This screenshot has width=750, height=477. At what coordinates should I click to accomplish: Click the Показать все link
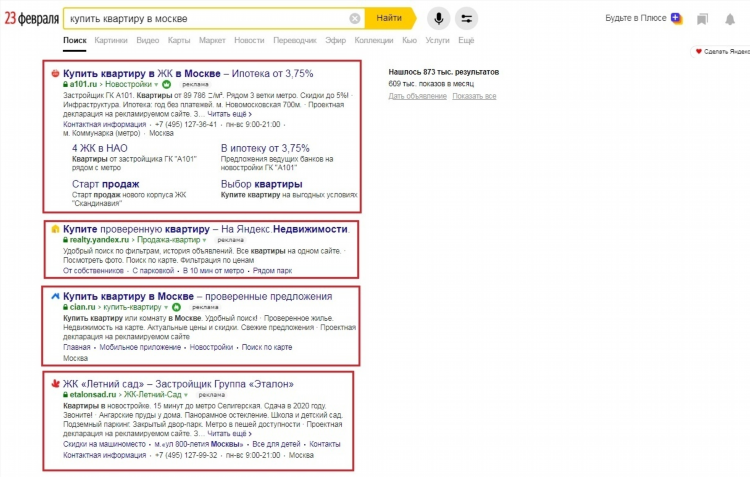474,96
